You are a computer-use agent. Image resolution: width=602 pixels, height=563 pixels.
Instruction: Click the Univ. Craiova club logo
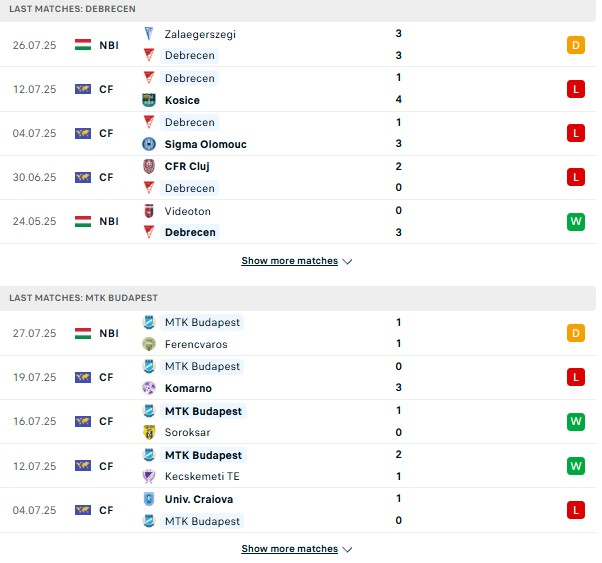click(x=149, y=499)
